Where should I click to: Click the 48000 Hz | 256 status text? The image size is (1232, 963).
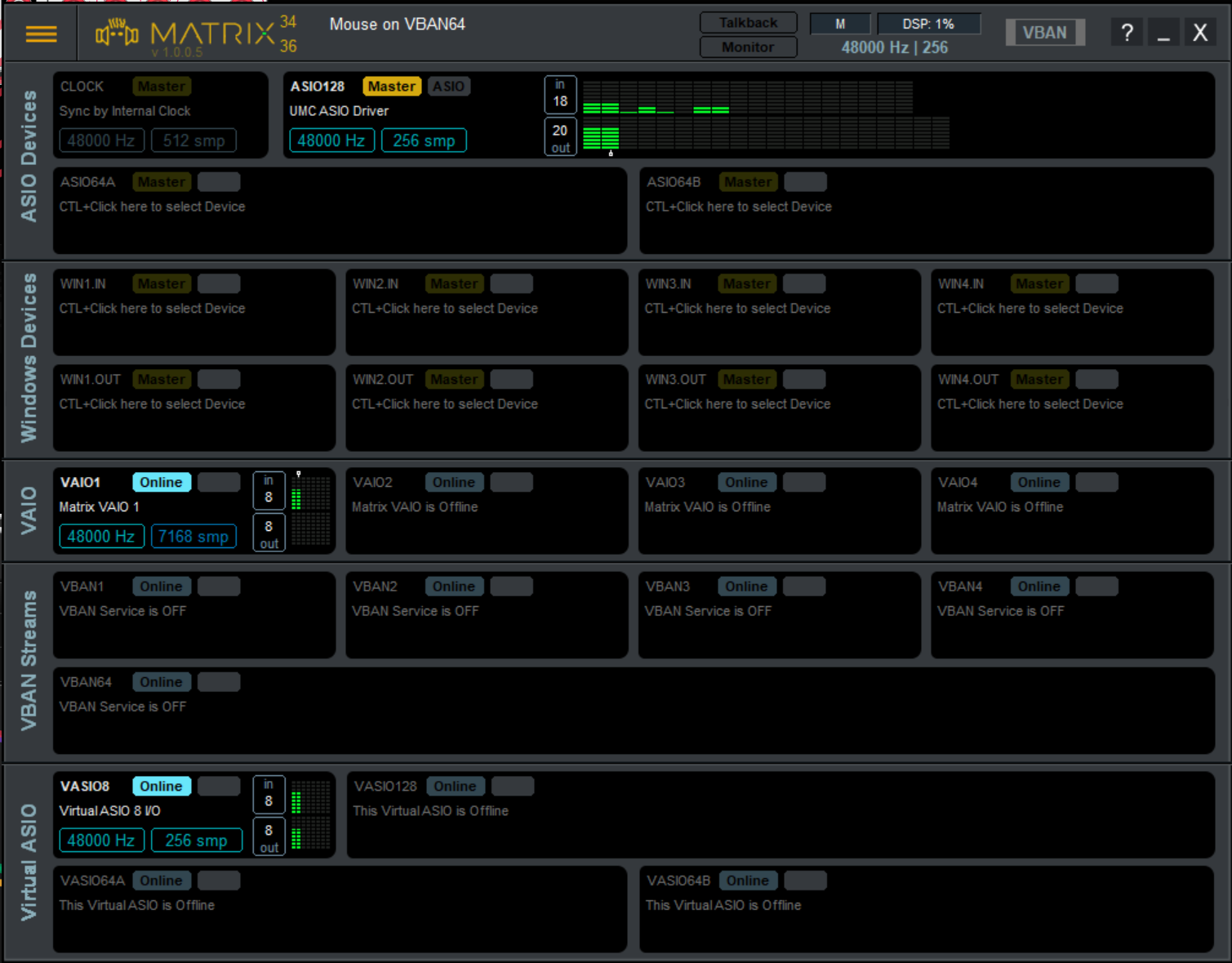coord(895,47)
